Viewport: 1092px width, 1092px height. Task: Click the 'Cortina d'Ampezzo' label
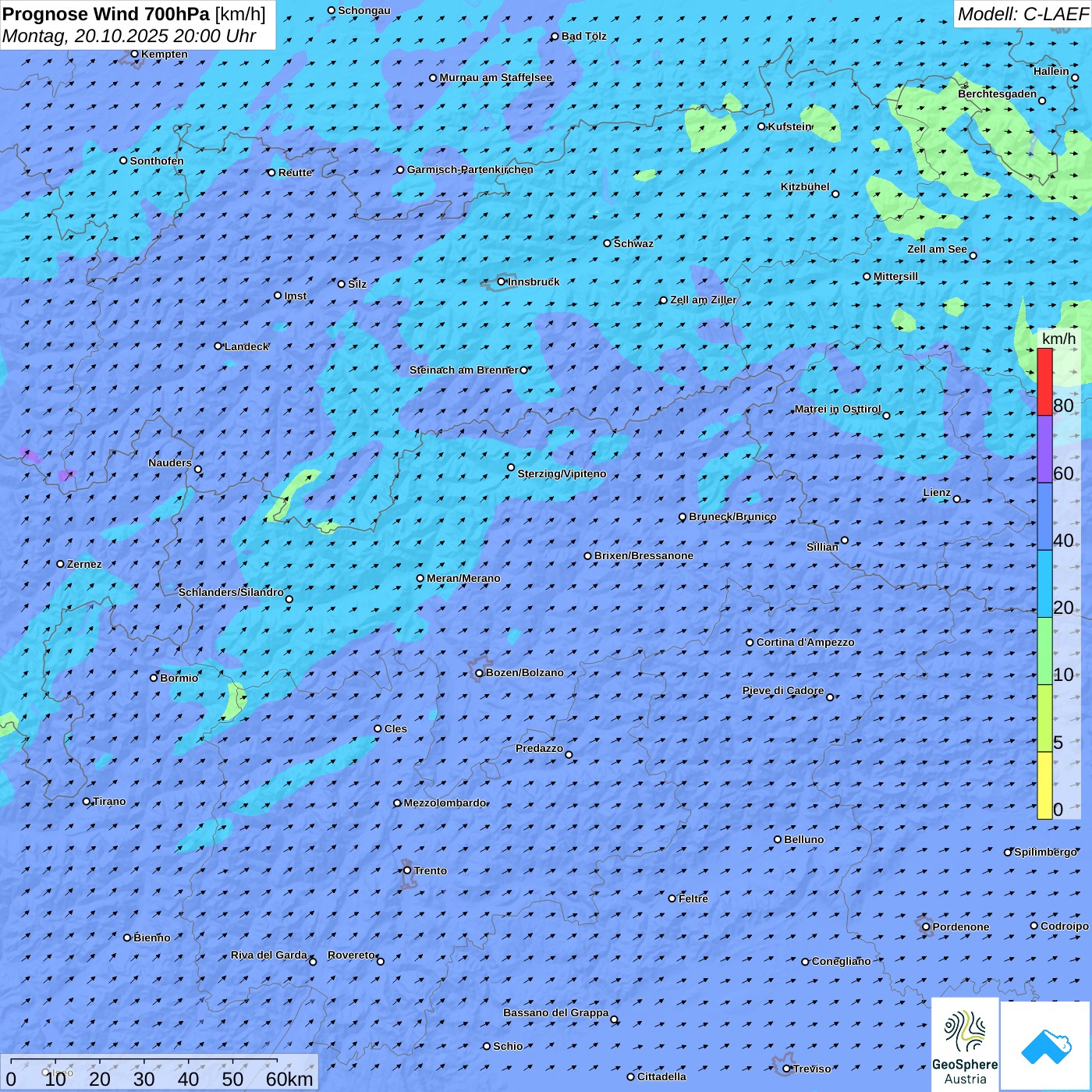(x=805, y=642)
